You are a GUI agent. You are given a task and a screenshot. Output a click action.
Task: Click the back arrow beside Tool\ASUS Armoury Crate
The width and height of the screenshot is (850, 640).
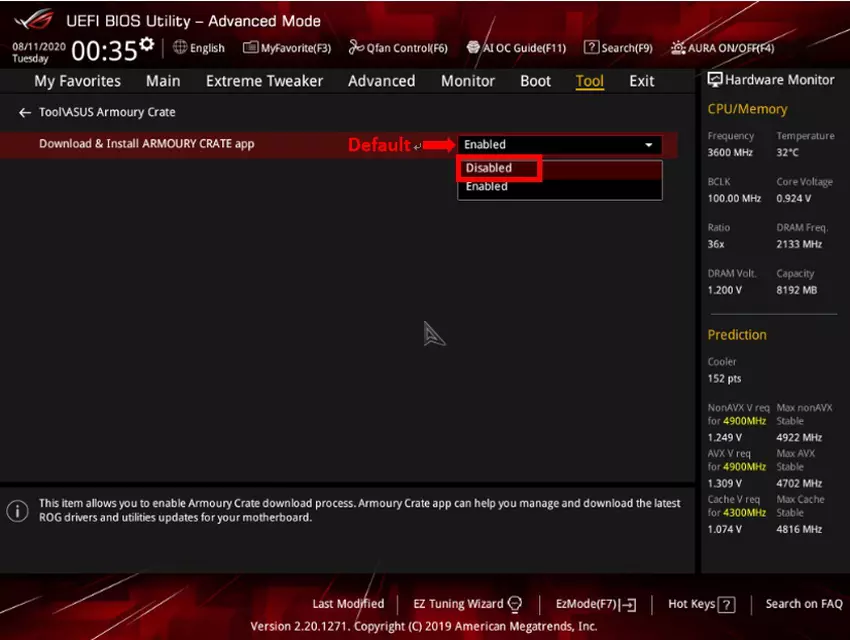tap(24, 112)
